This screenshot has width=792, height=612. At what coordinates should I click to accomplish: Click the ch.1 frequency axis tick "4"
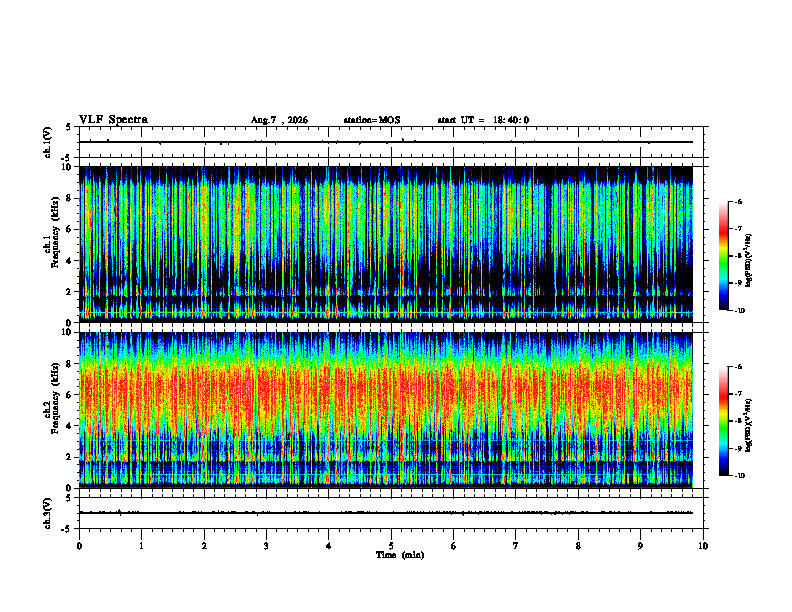click(x=70, y=261)
